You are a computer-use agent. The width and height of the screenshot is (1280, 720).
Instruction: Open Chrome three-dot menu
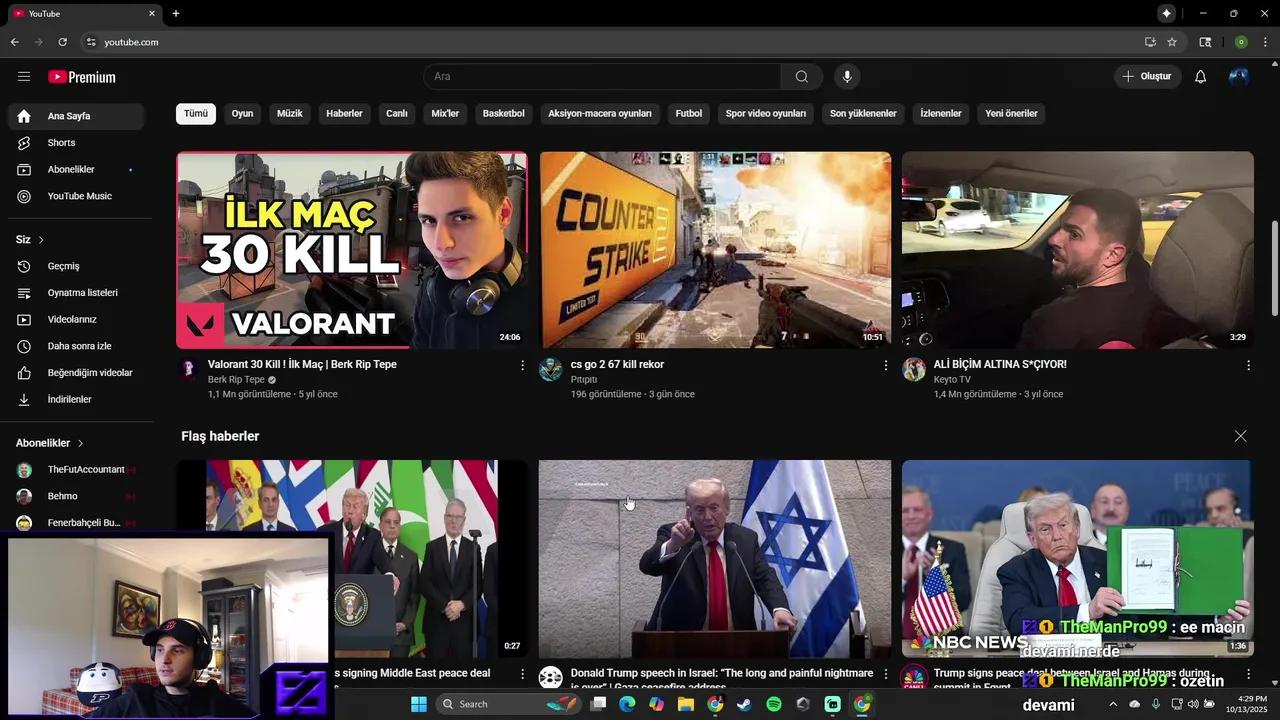(x=1265, y=42)
